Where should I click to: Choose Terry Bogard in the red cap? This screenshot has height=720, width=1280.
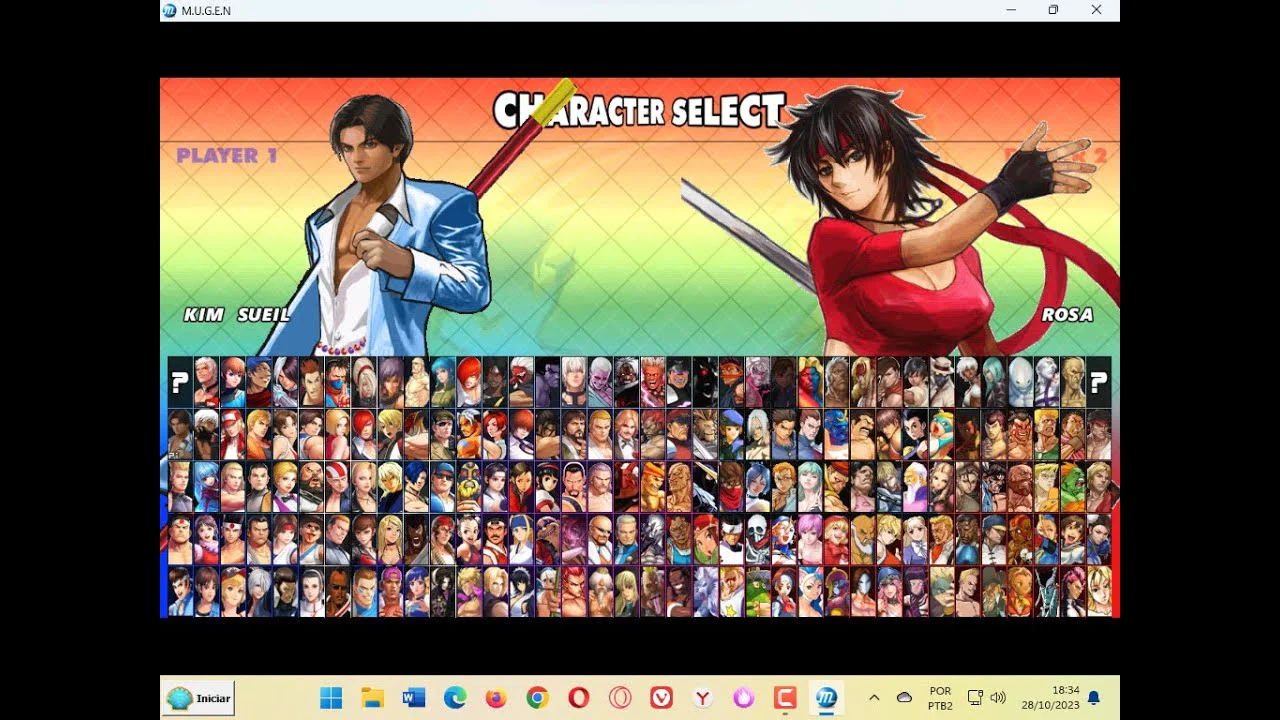[x=232, y=434]
